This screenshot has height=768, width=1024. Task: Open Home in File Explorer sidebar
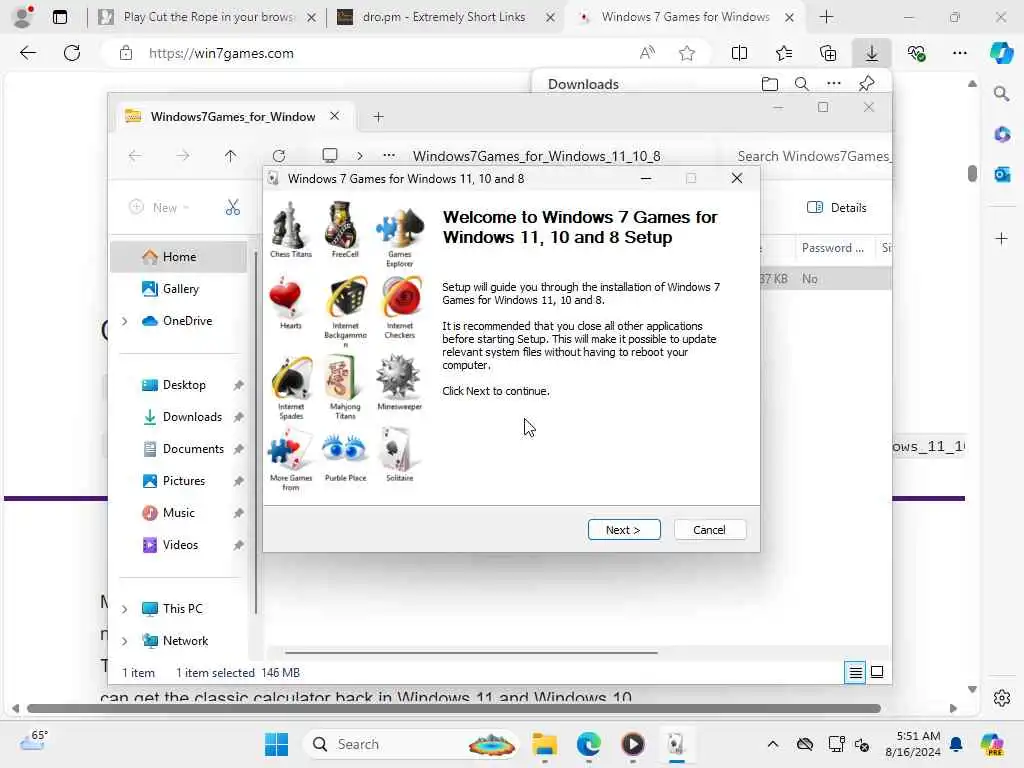178,257
